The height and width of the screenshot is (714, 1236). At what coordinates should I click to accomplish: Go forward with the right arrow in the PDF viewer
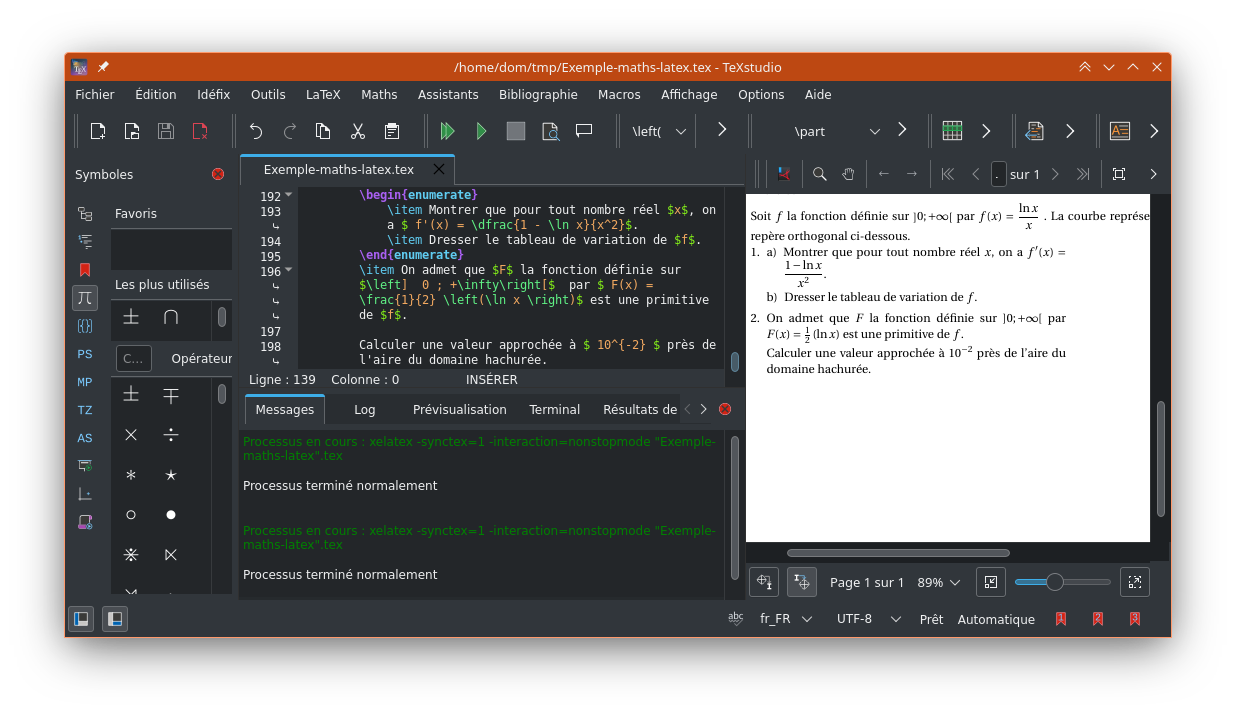(x=912, y=174)
